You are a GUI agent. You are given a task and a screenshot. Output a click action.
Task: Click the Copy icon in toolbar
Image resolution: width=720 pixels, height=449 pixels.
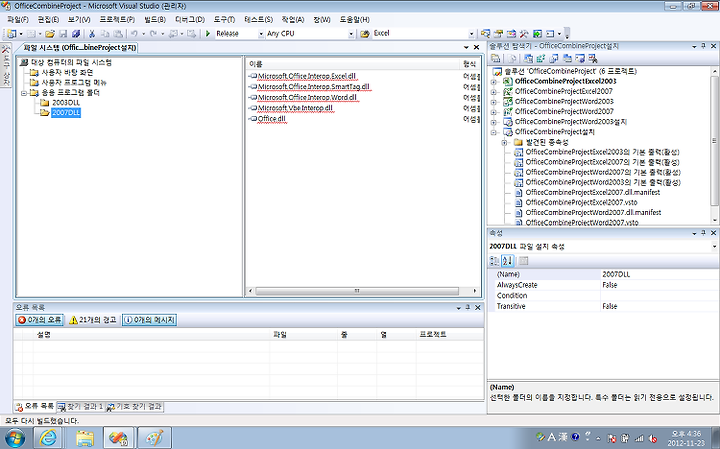[105, 34]
